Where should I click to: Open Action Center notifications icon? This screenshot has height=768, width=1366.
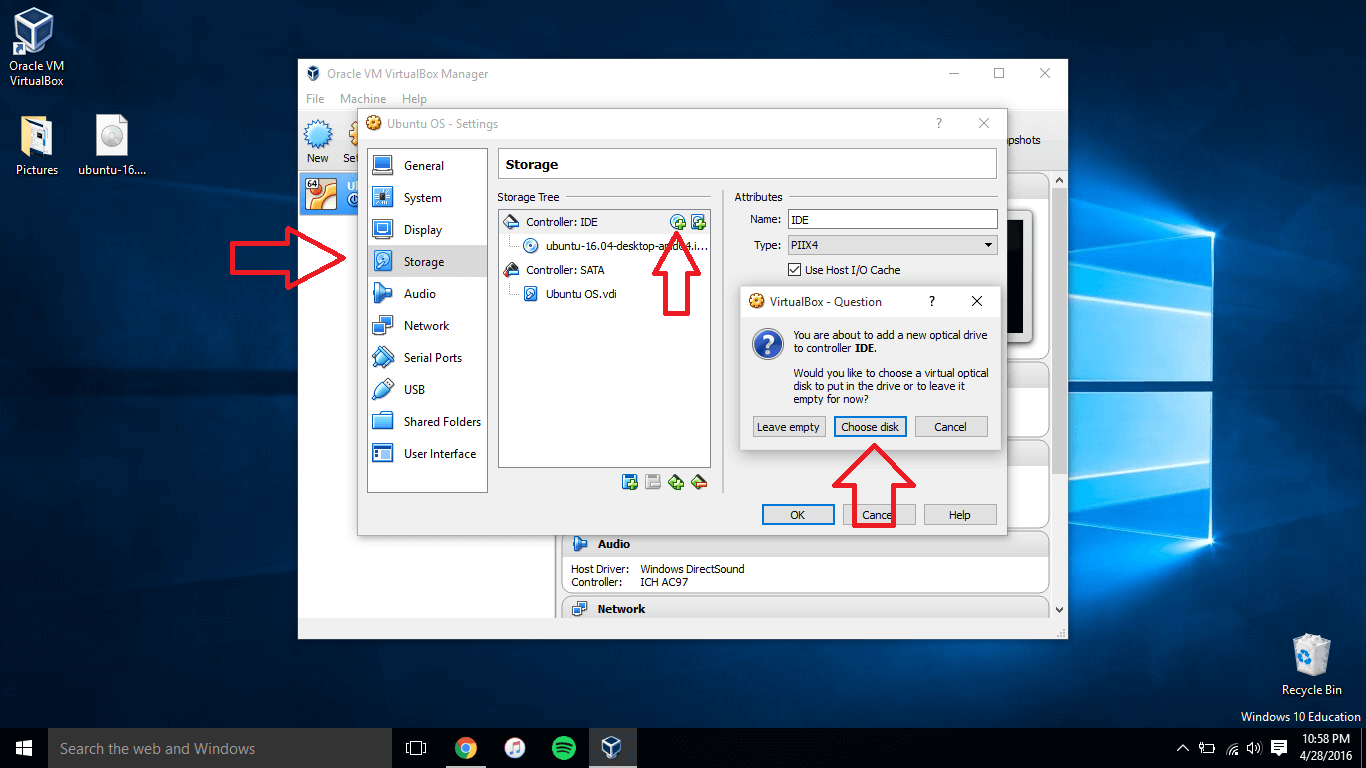(1279, 748)
